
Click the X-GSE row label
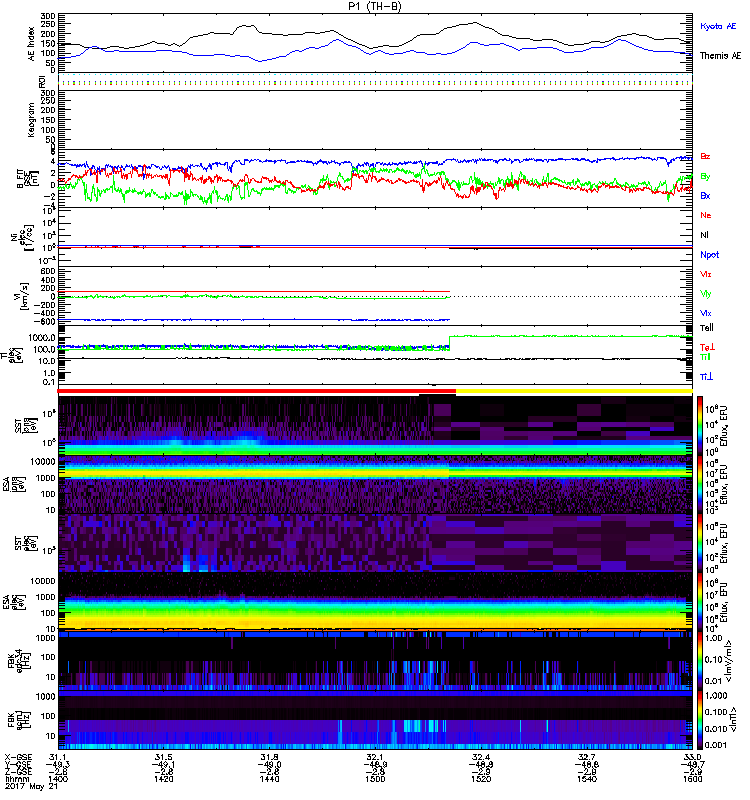18,757
